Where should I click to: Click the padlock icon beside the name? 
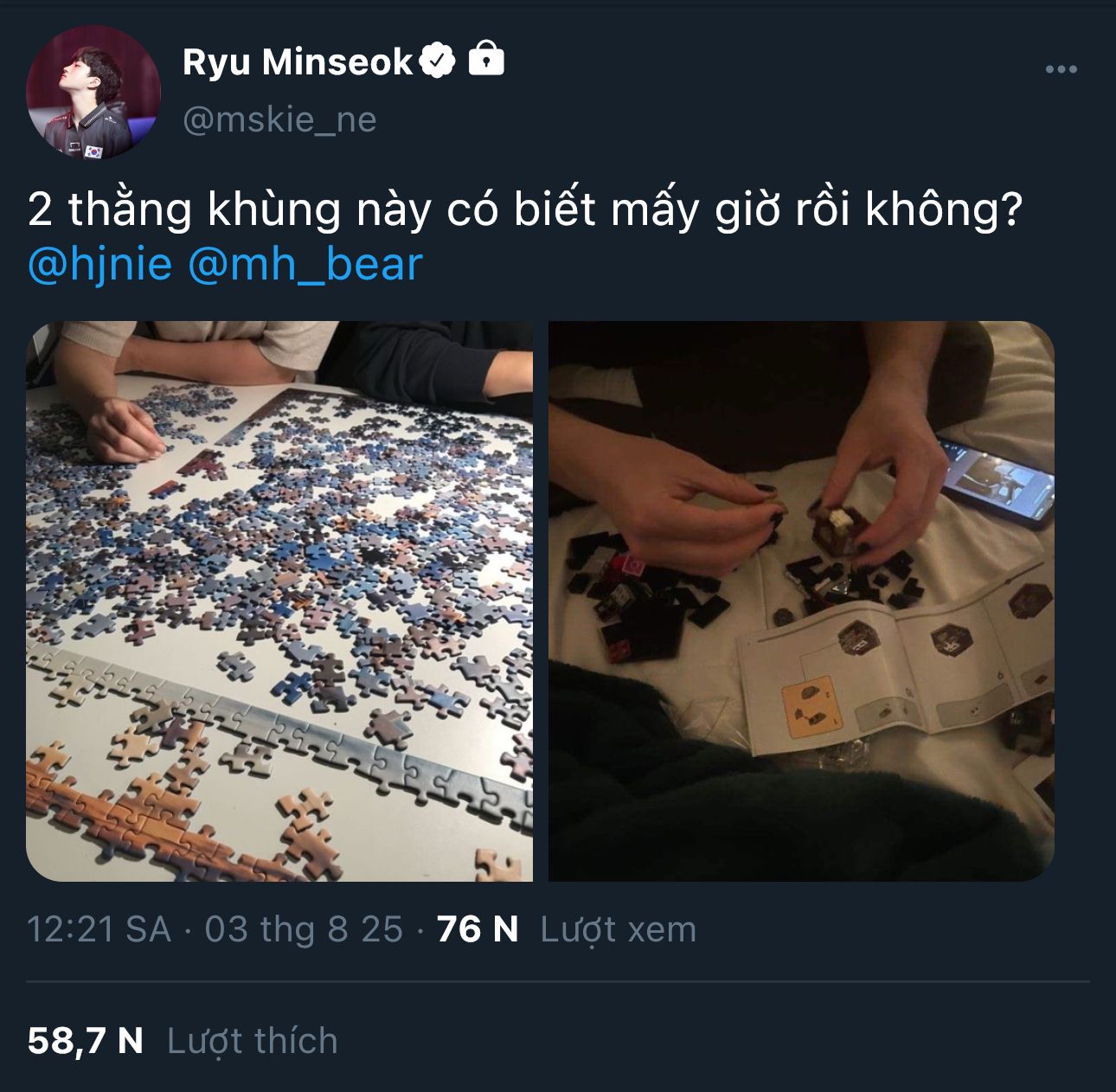tap(486, 58)
